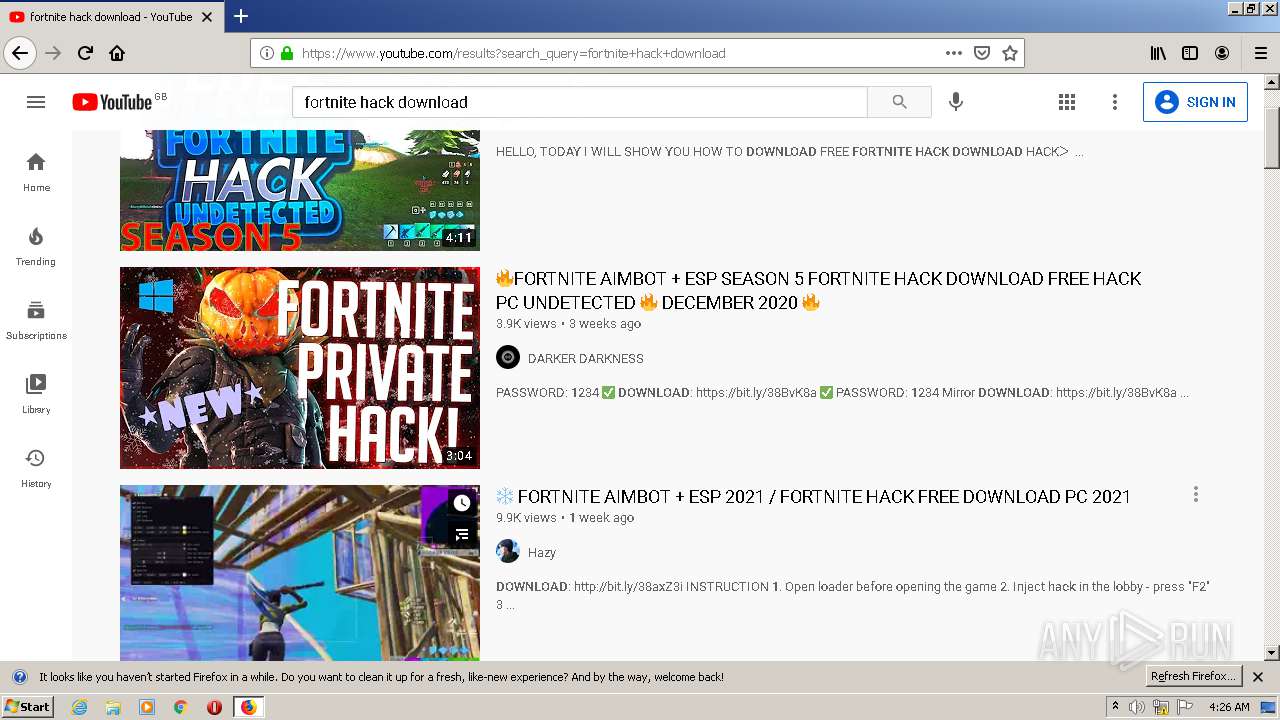Open the Windows Start menu
The height and width of the screenshot is (720, 1280).
pyautogui.click(x=27, y=707)
